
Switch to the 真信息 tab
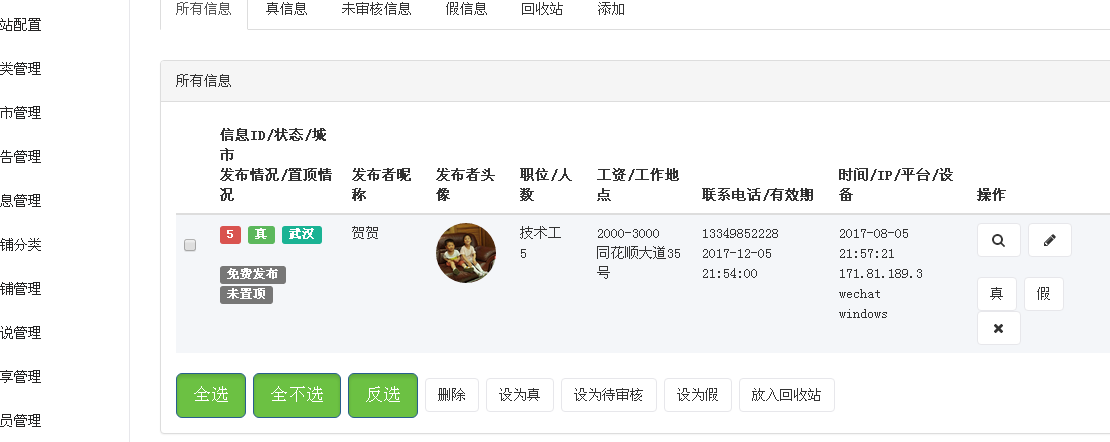tap(286, 10)
